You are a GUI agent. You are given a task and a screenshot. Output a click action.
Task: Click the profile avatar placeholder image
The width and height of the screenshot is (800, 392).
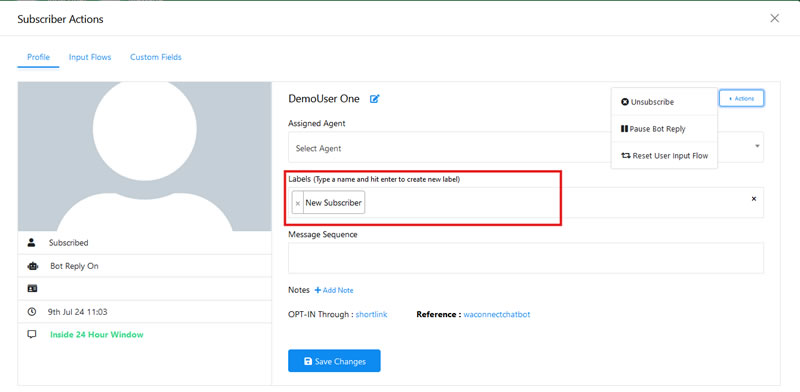[x=144, y=156]
